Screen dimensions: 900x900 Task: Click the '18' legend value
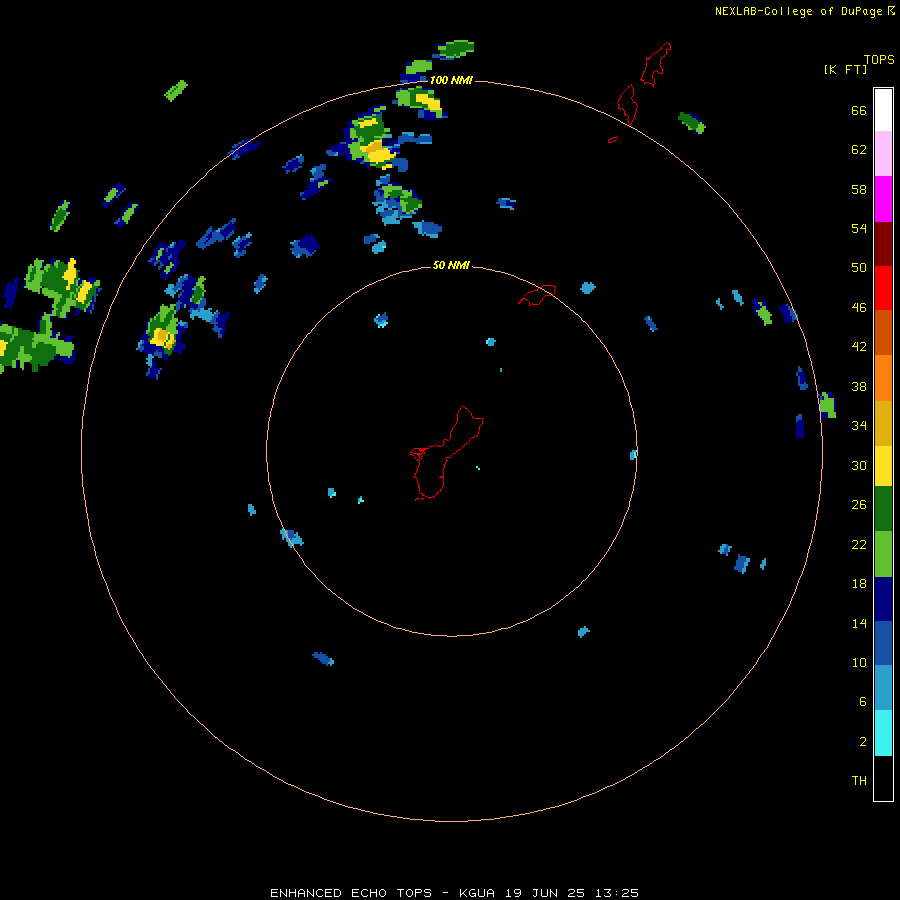pos(859,584)
